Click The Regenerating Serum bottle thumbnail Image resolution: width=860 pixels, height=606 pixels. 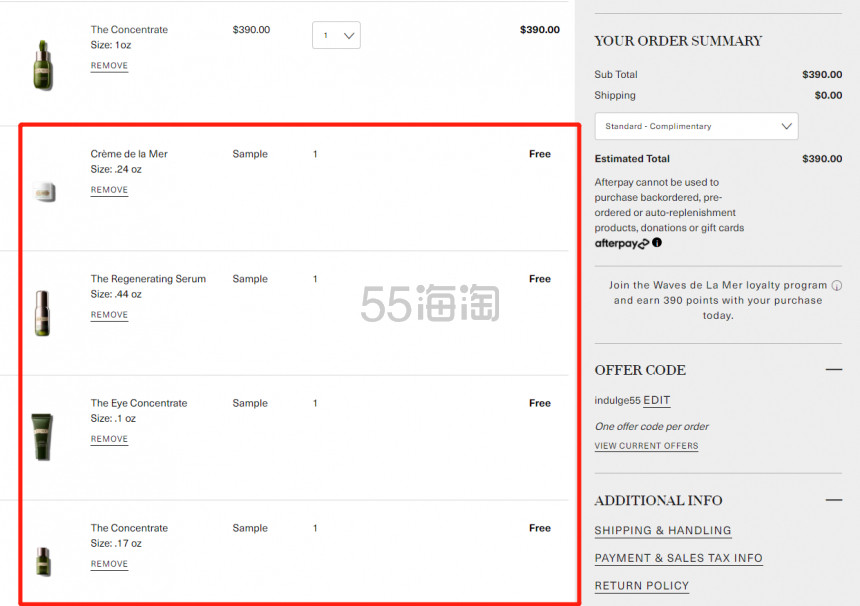(42, 313)
